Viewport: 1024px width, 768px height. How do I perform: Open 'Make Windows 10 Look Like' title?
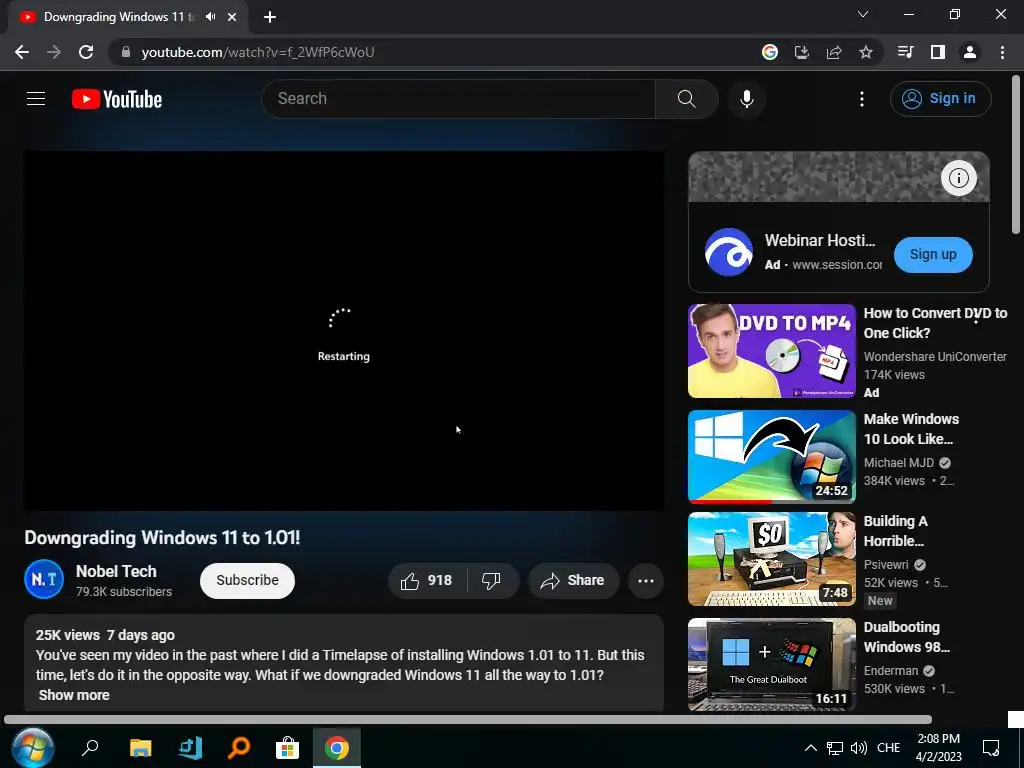click(911, 429)
